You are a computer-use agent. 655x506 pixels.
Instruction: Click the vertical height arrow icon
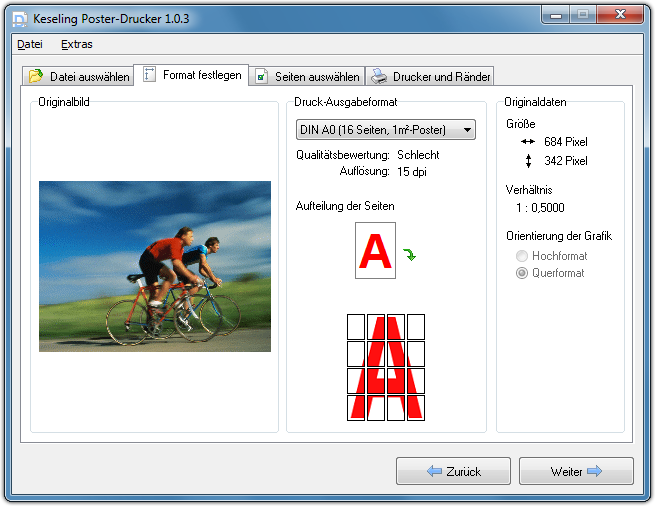pos(528,161)
